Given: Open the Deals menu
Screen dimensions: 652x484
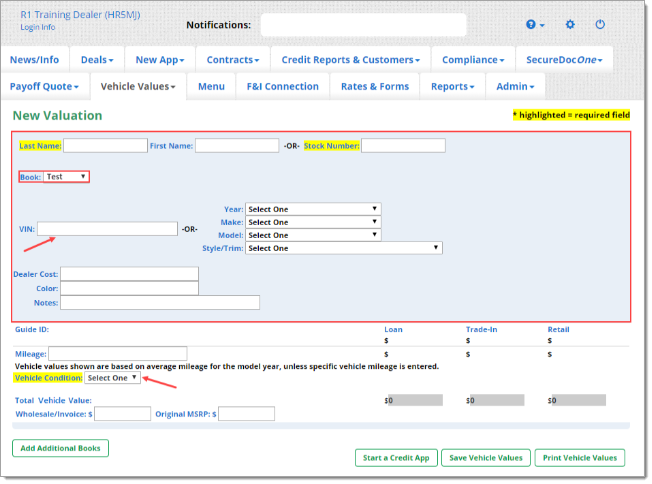Looking at the screenshot, I should coord(97,60).
